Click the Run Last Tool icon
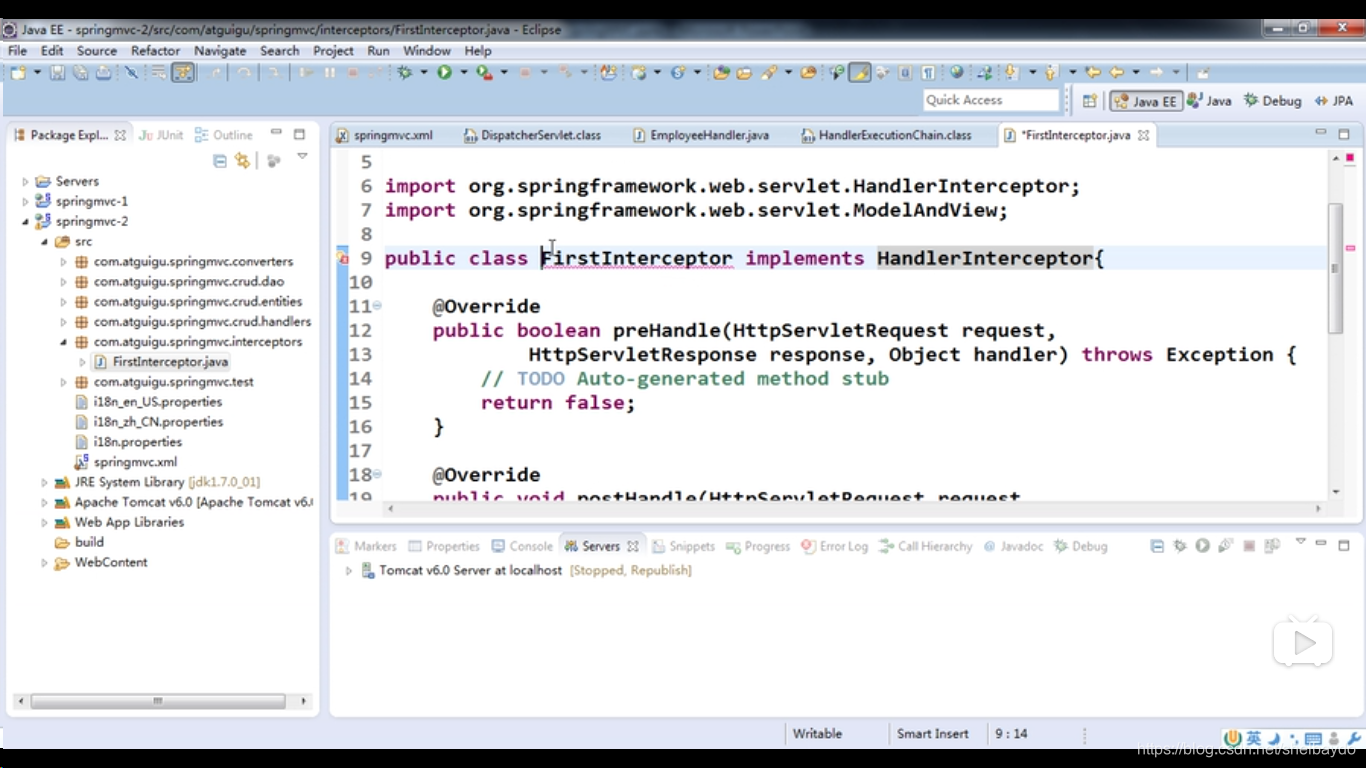1366x768 pixels. 484,72
